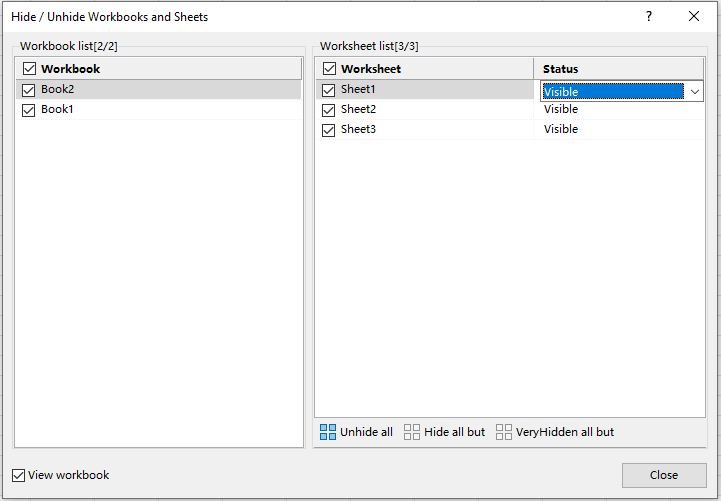Toggle the Sheet2 worksheet checkbox
This screenshot has width=721, height=501.
click(329, 110)
